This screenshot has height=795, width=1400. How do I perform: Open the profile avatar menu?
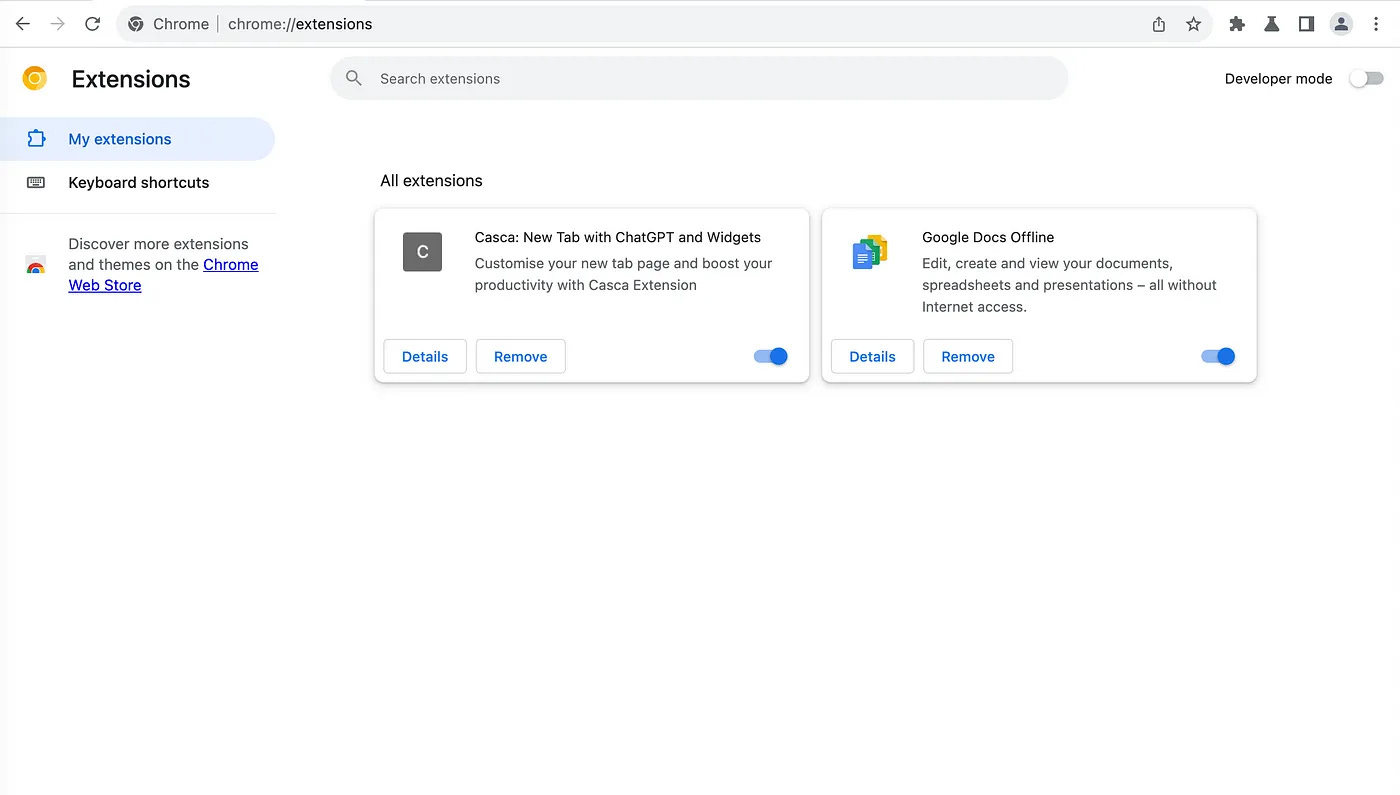[x=1341, y=24]
